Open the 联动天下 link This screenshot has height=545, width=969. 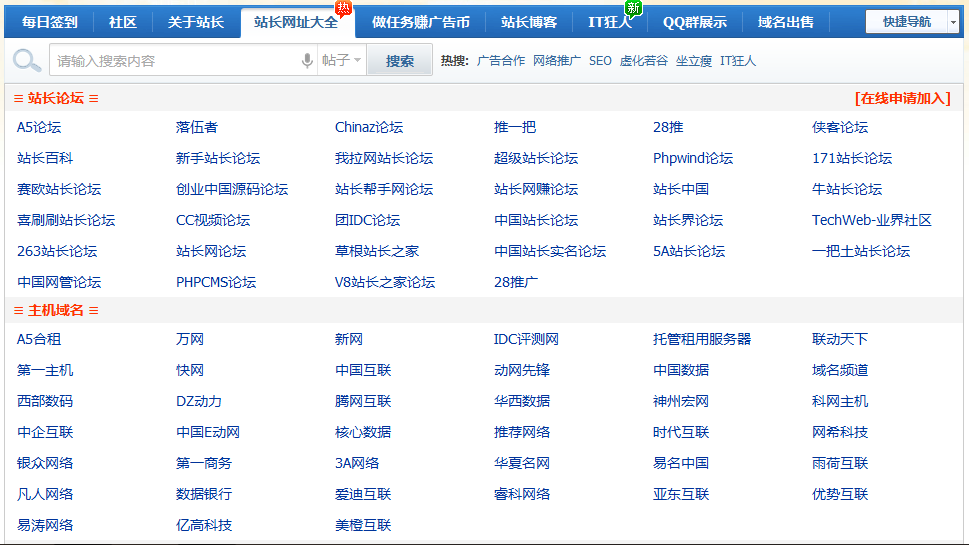point(840,339)
